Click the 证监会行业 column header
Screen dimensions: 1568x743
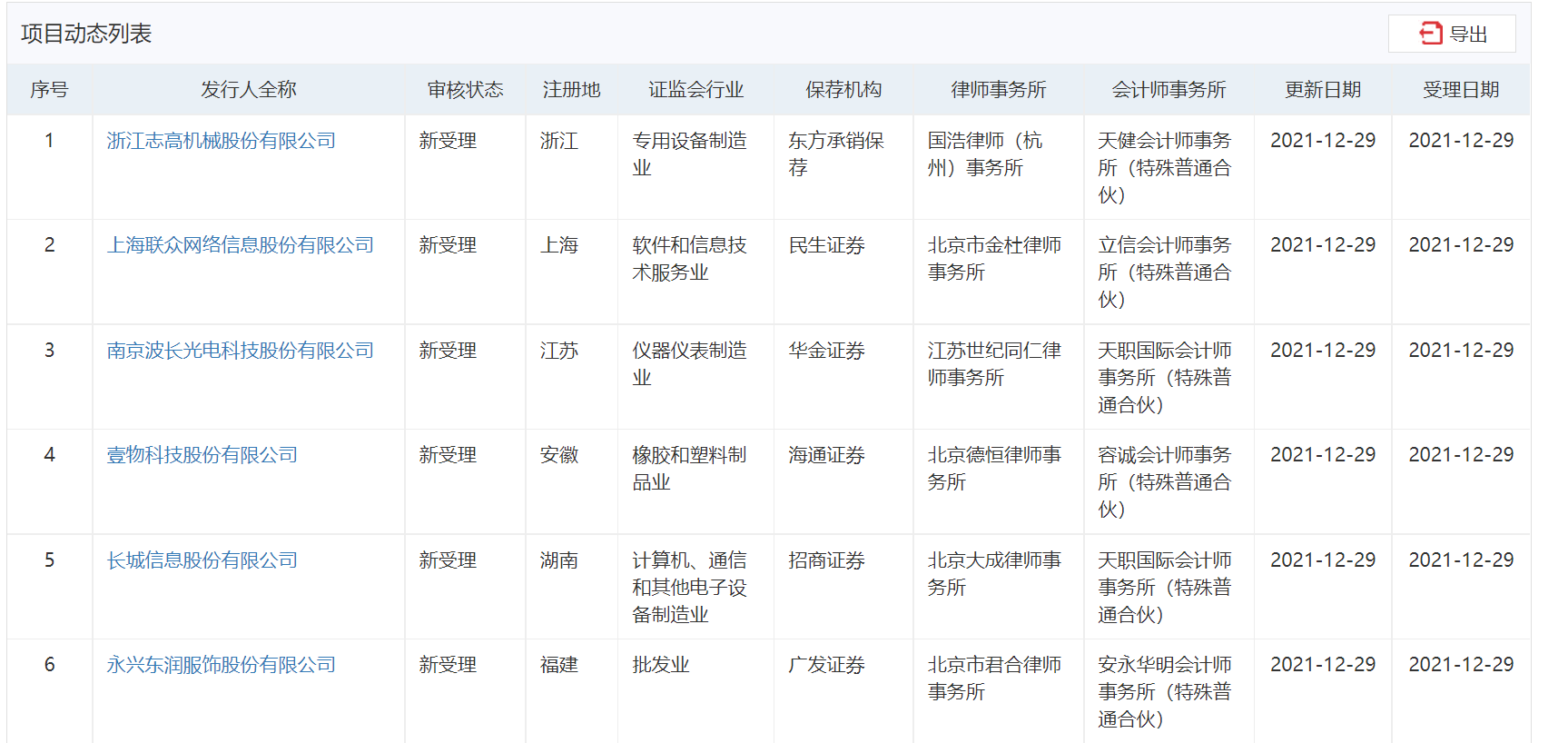(695, 90)
